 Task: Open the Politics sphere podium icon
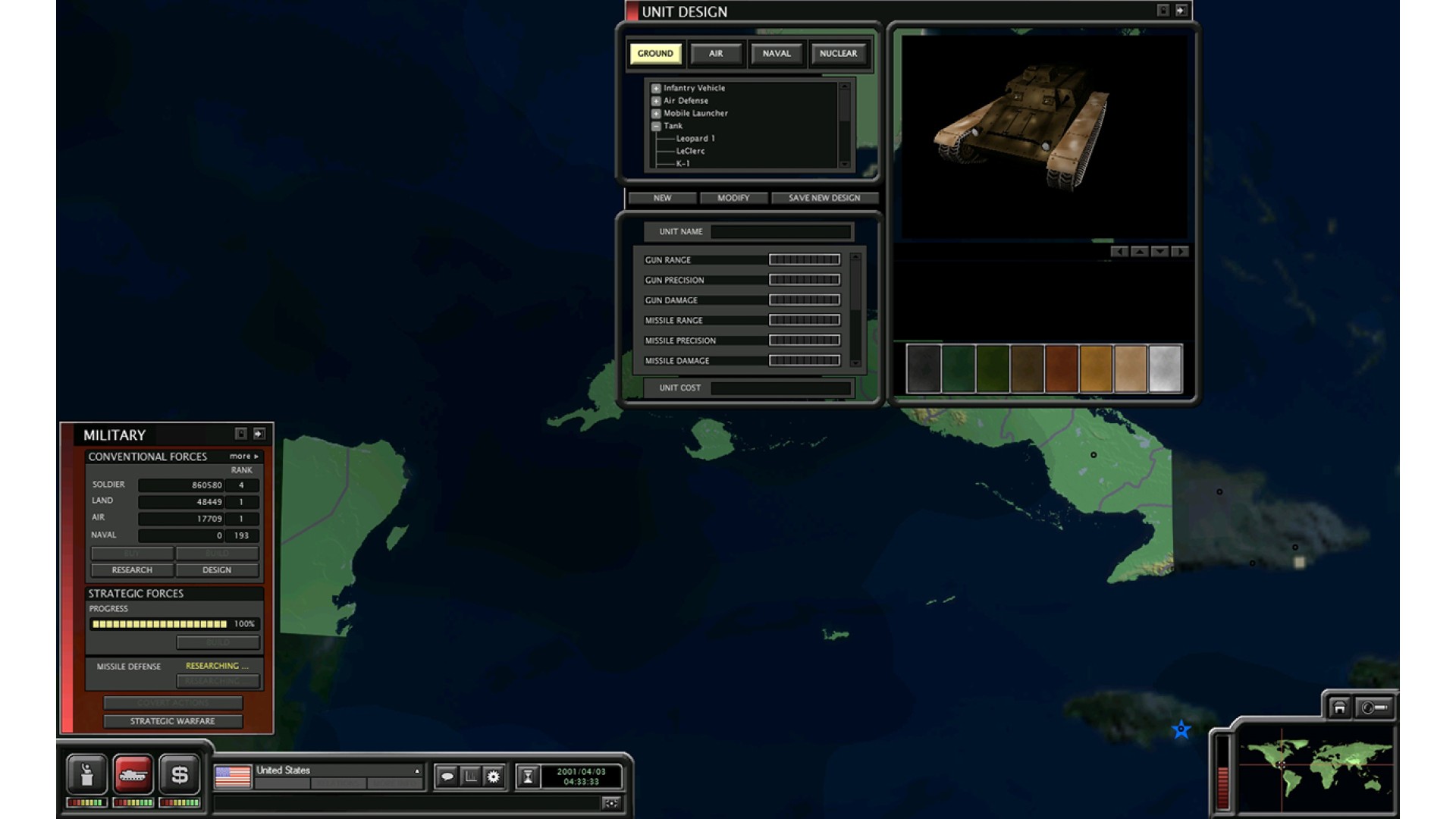86,774
